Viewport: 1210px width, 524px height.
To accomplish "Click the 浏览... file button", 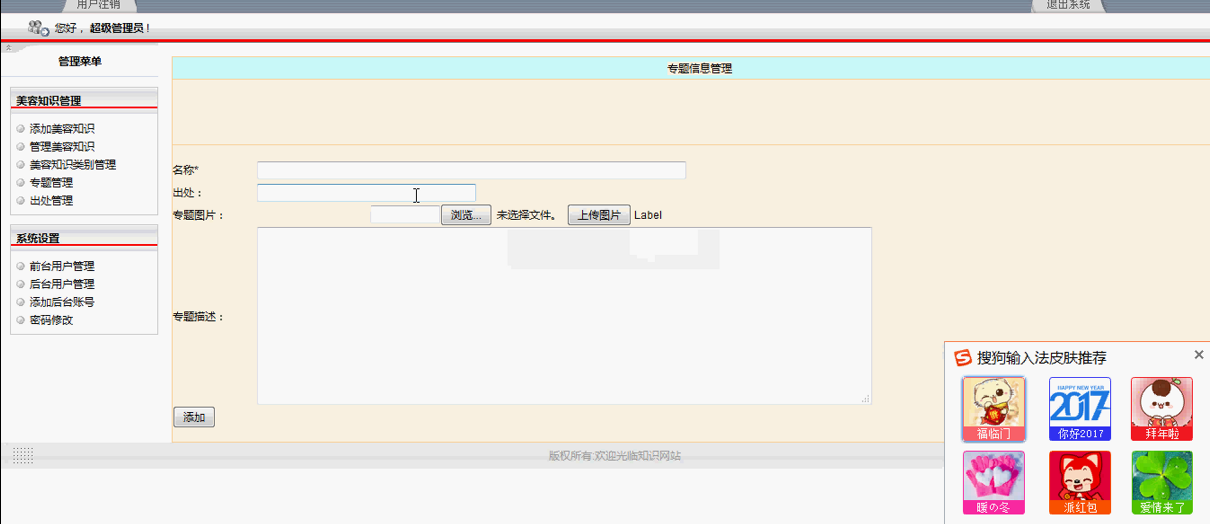I will point(466,215).
